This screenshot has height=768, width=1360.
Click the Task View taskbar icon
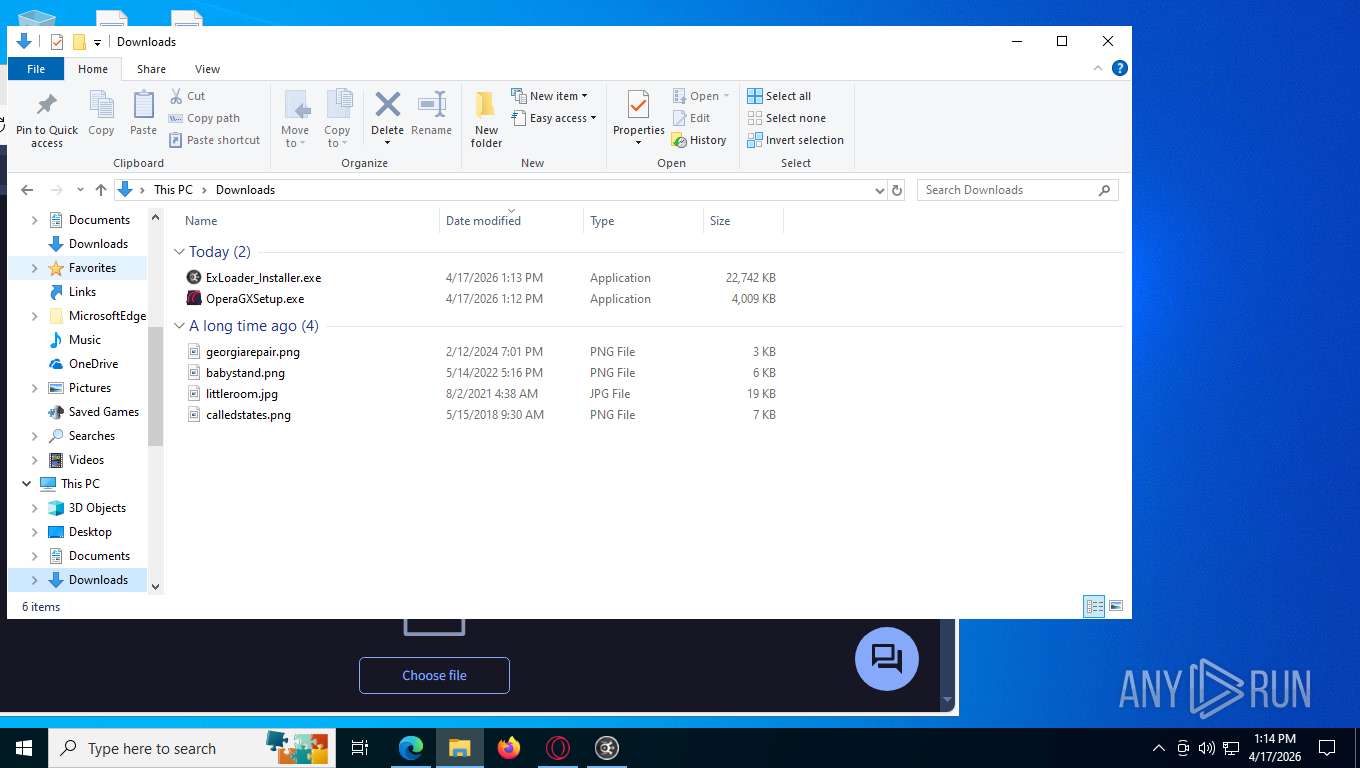coord(360,748)
